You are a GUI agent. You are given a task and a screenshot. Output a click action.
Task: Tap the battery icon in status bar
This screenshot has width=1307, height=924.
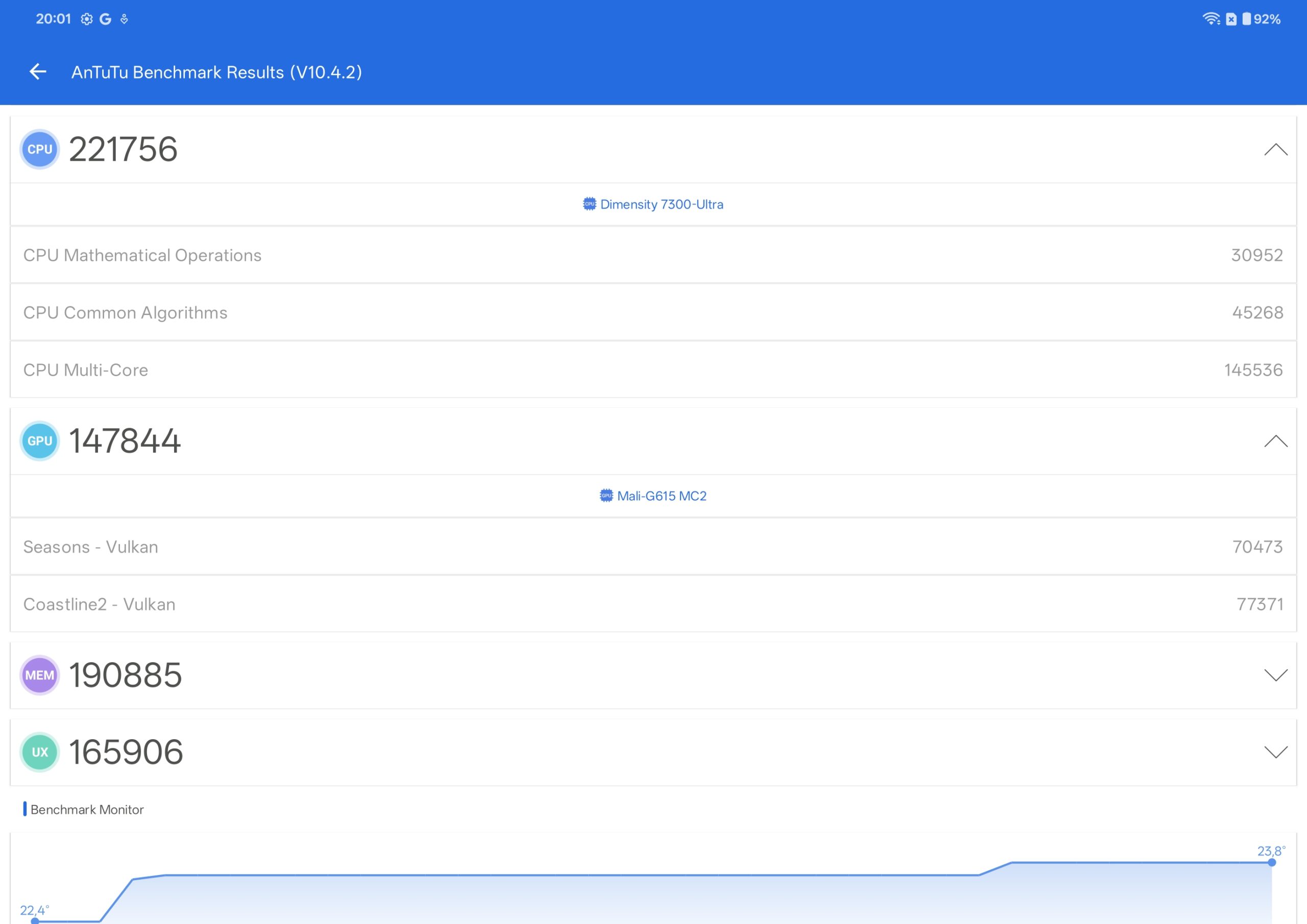(1246, 19)
